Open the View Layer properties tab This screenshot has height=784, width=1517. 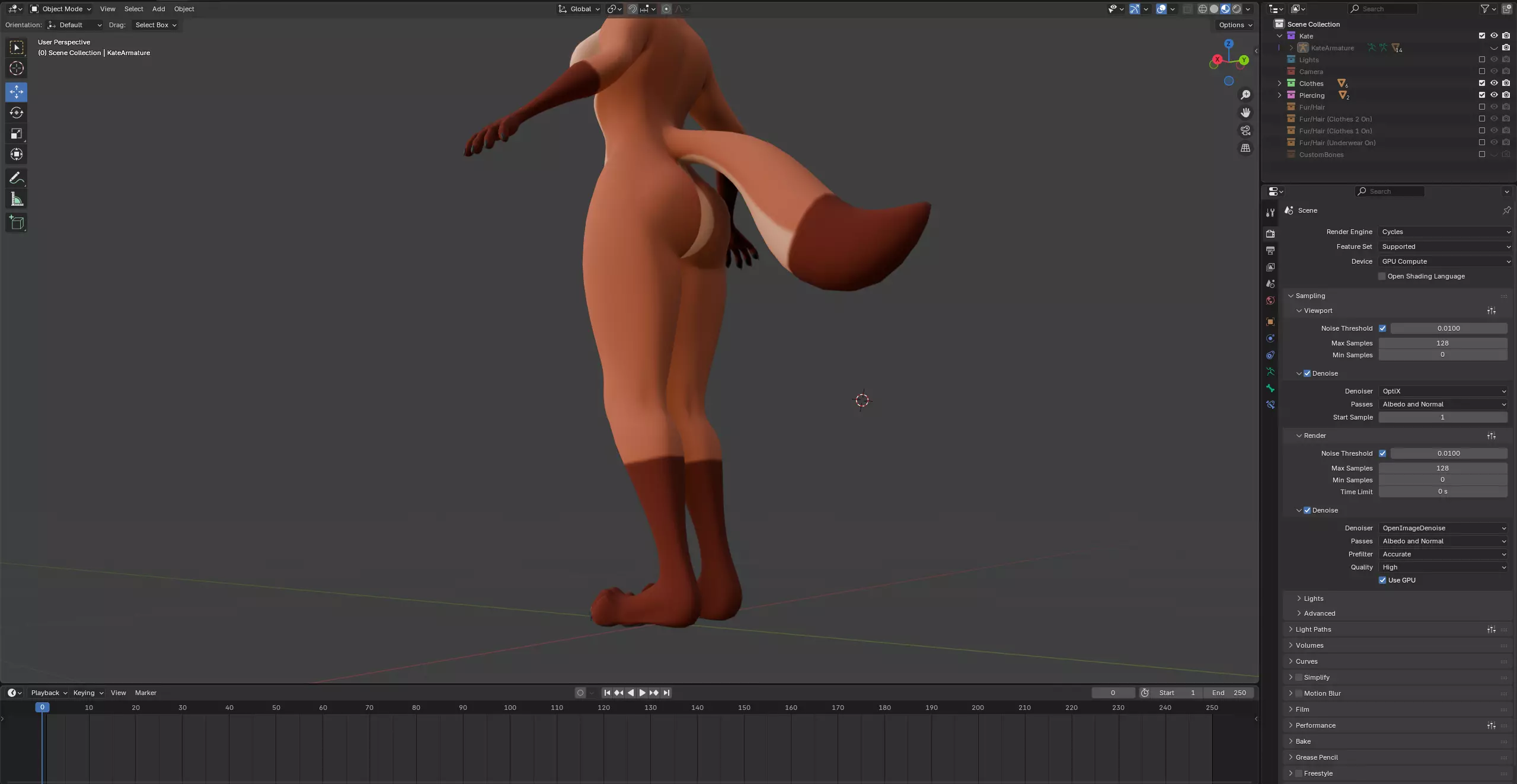pyautogui.click(x=1270, y=267)
